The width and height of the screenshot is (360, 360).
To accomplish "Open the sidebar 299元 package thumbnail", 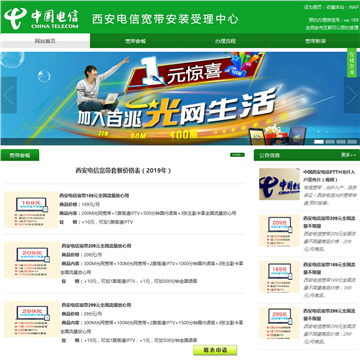I will tap(279, 323).
